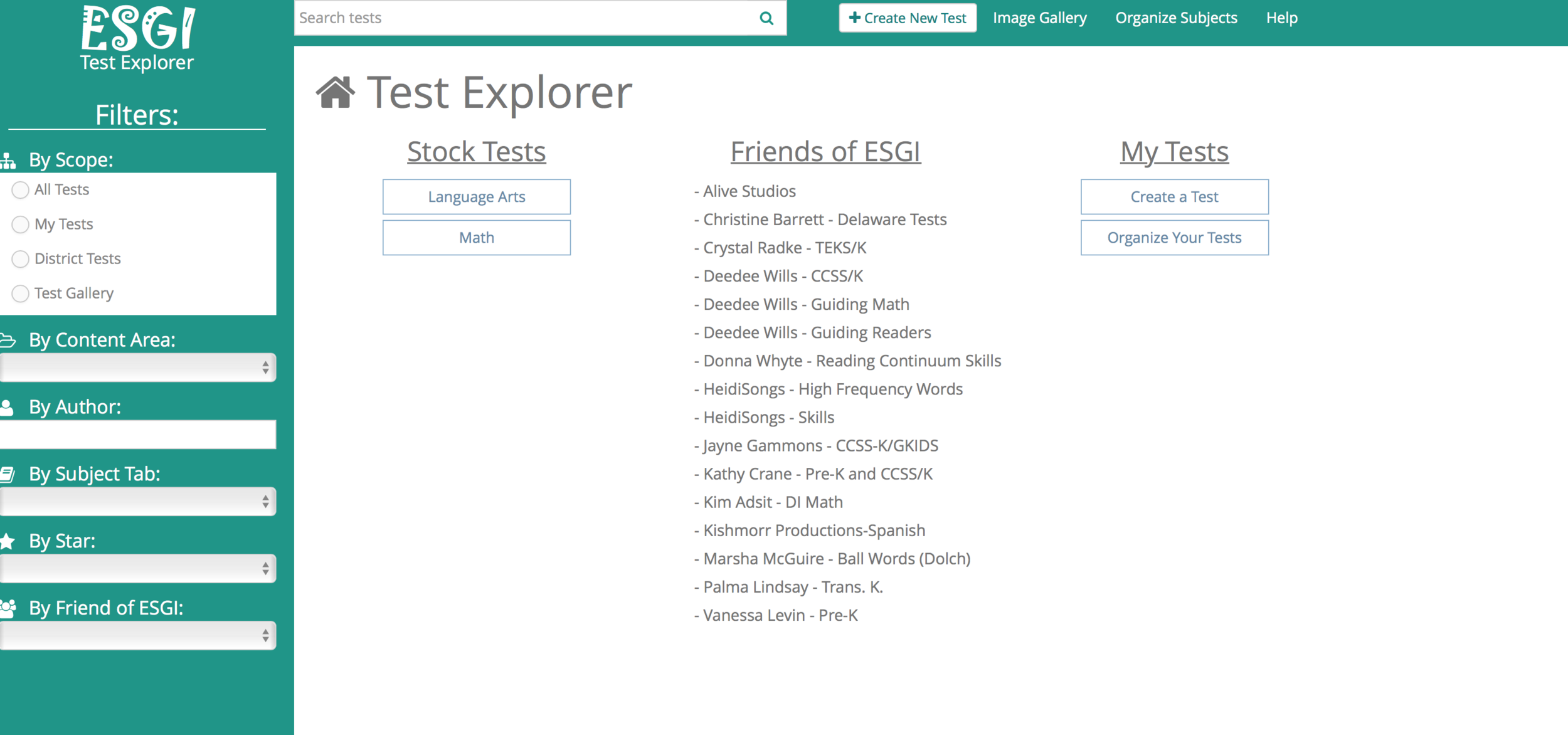
Task: Click the By Author text field
Action: tap(138, 435)
